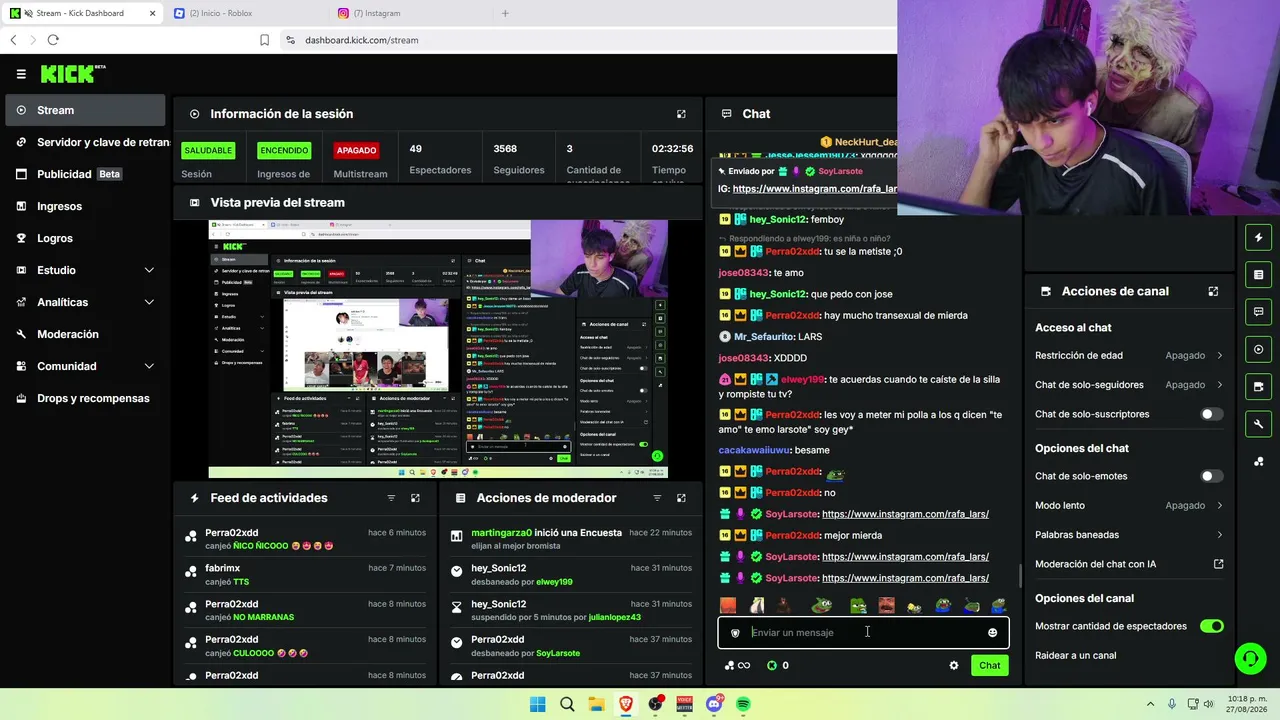Click the lightning activity feed shortcut icon
This screenshot has height=720, width=1280.
pos(1258,238)
